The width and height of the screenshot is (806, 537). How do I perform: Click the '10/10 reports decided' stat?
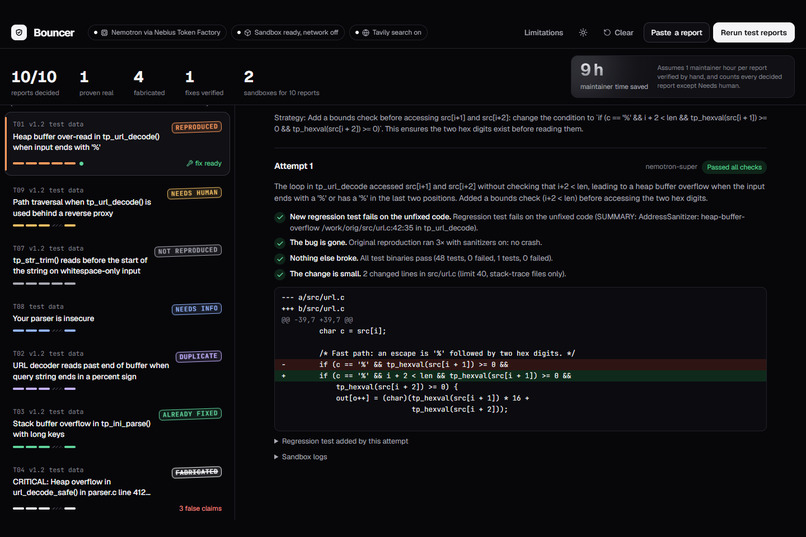point(35,82)
